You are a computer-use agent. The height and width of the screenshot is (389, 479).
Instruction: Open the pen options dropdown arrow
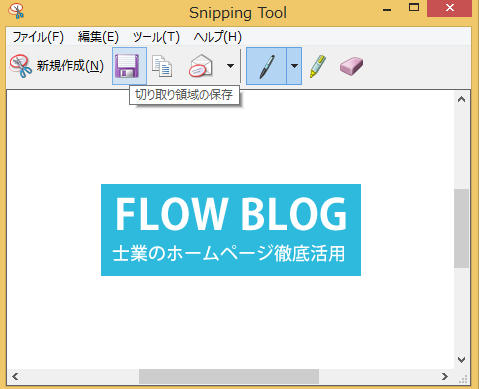point(294,66)
